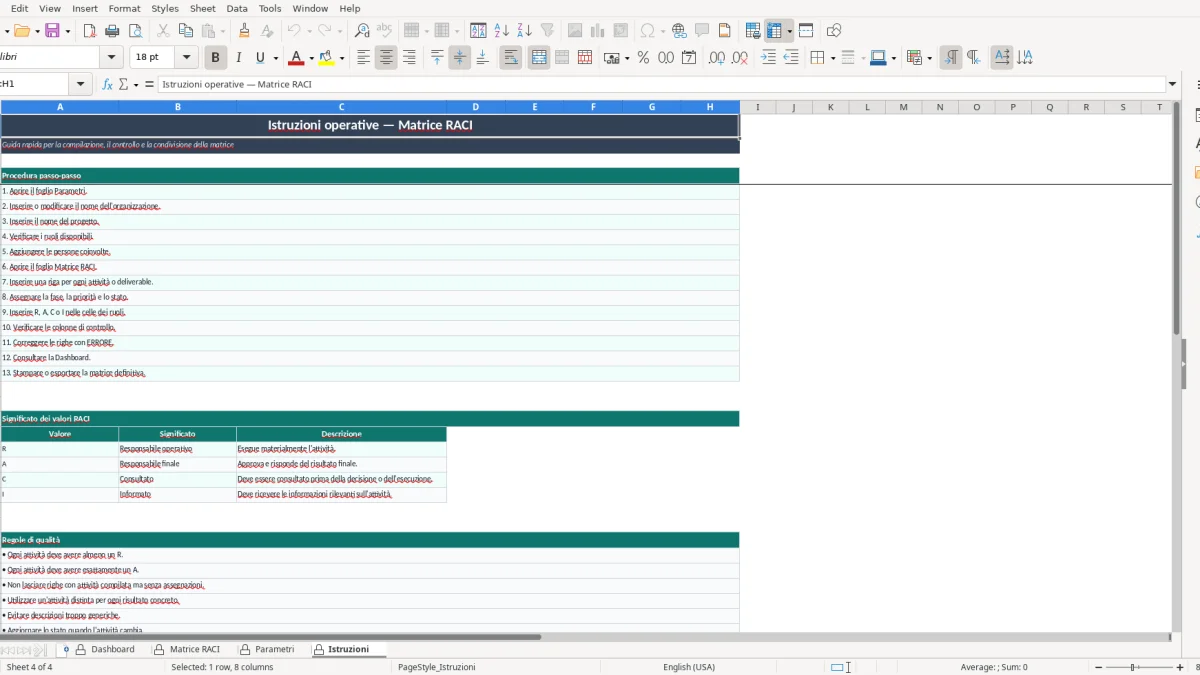
Task: Expand the Name Box dropdown
Action: tap(80, 84)
